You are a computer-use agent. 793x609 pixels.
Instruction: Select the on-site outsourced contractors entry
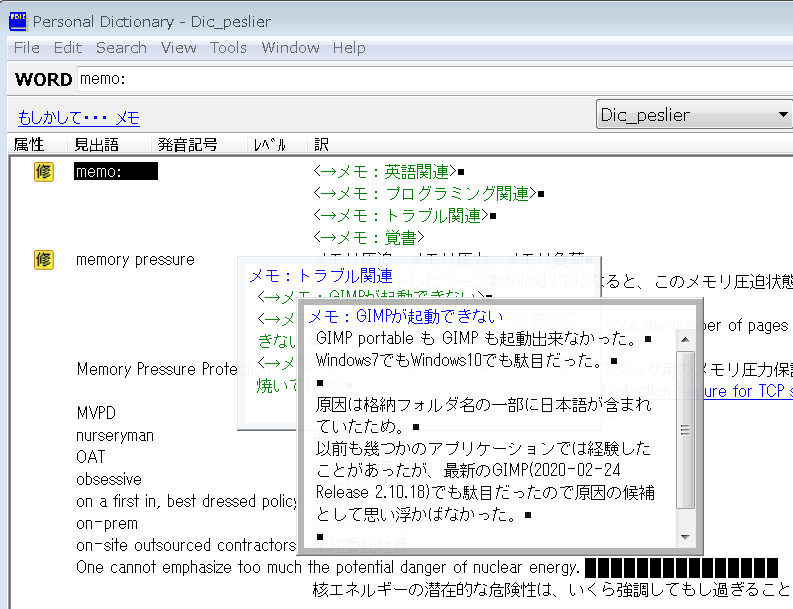point(186,545)
